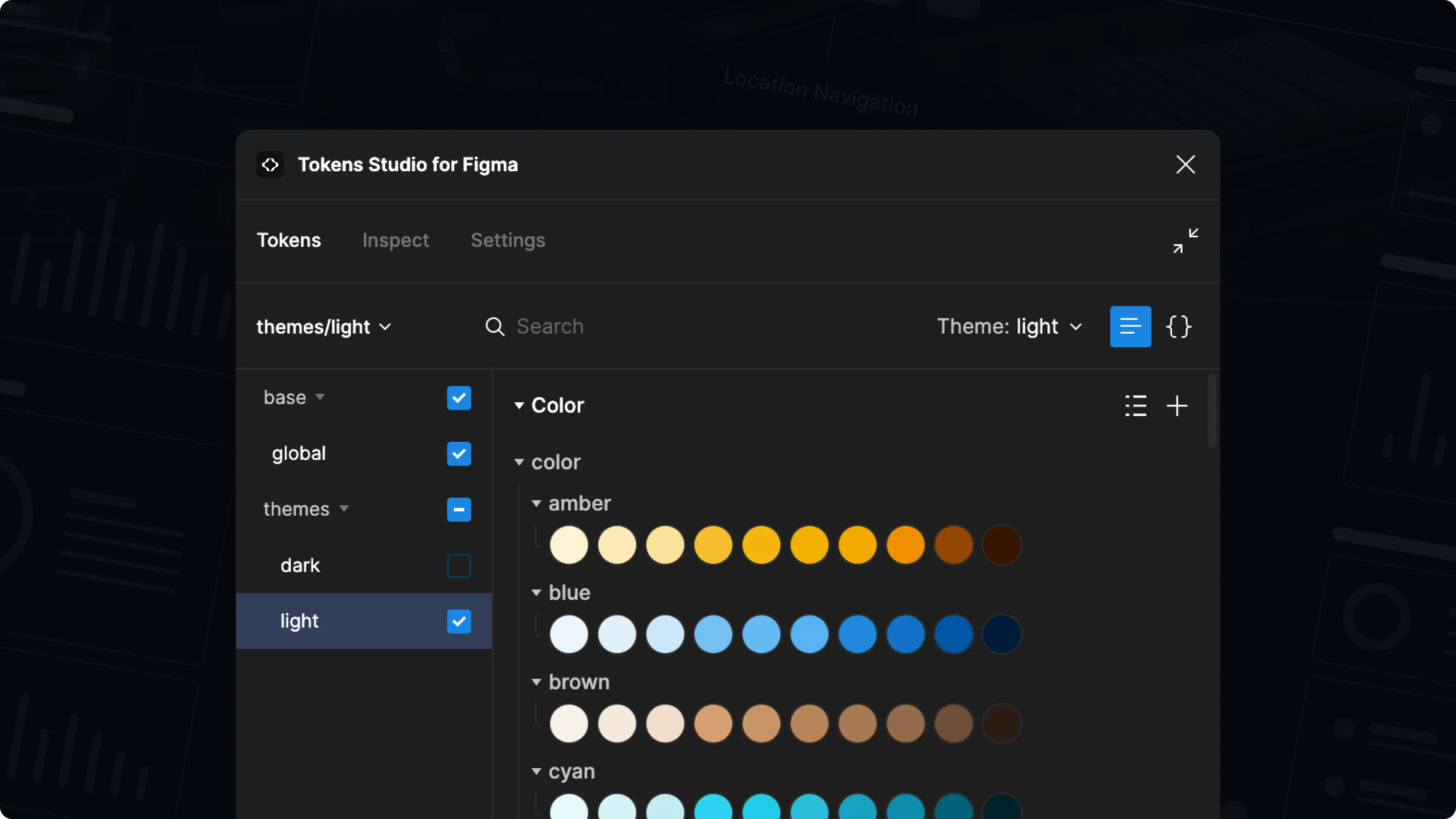Open the Settings tab
This screenshot has height=819, width=1456.
508,240
